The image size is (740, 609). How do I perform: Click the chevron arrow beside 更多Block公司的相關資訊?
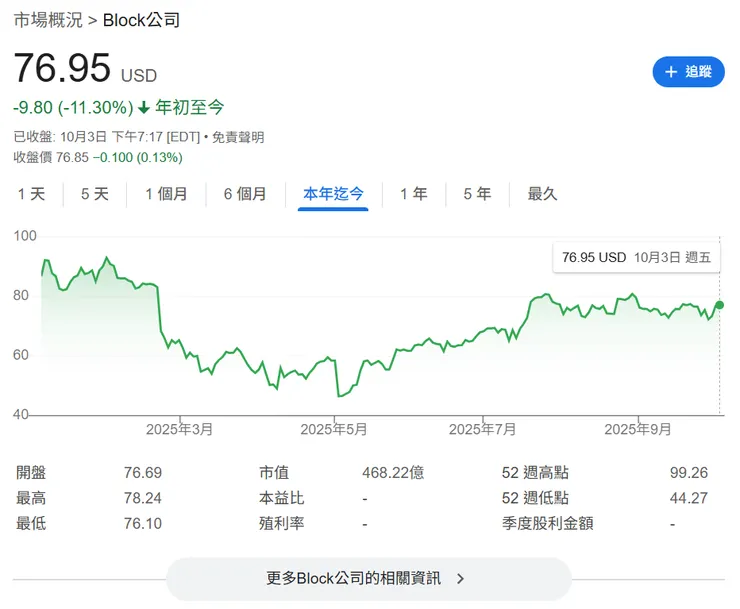click(461, 579)
